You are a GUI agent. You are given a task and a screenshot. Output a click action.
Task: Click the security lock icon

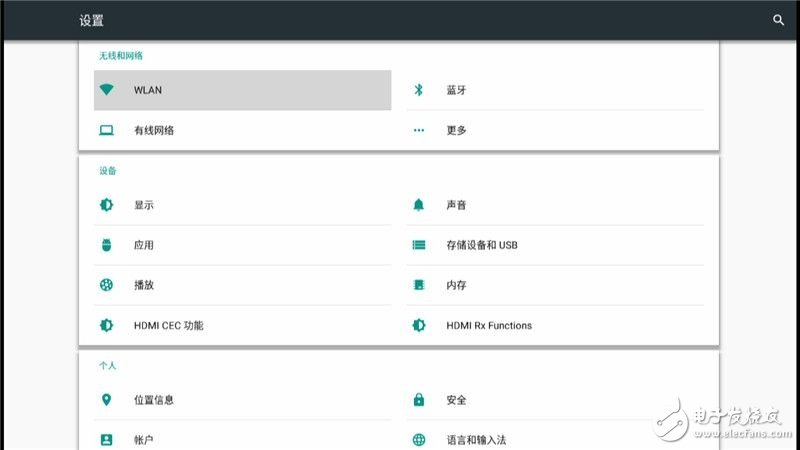pos(419,400)
